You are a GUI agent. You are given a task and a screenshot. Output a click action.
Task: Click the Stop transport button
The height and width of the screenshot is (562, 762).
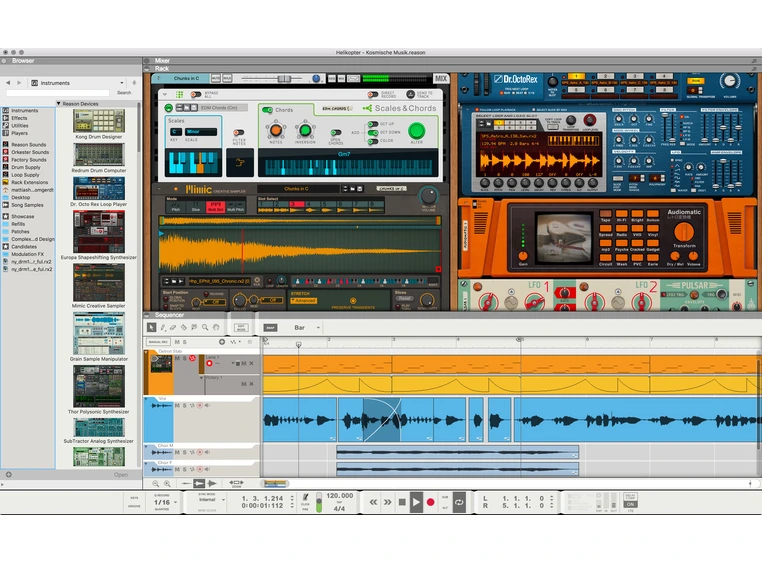[402, 502]
